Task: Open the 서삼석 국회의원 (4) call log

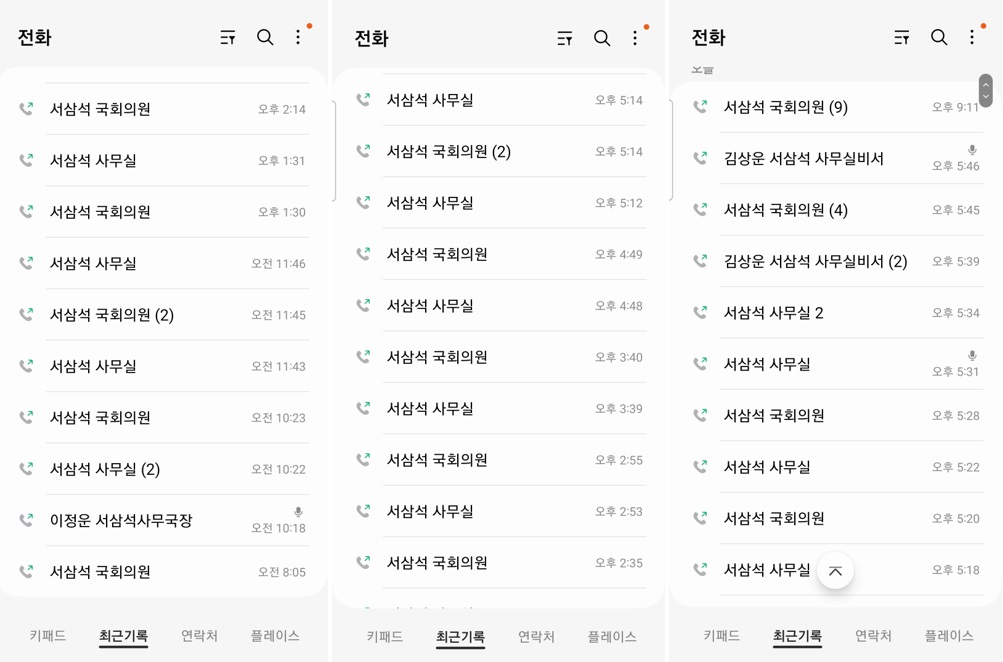Action: click(785, 210)
